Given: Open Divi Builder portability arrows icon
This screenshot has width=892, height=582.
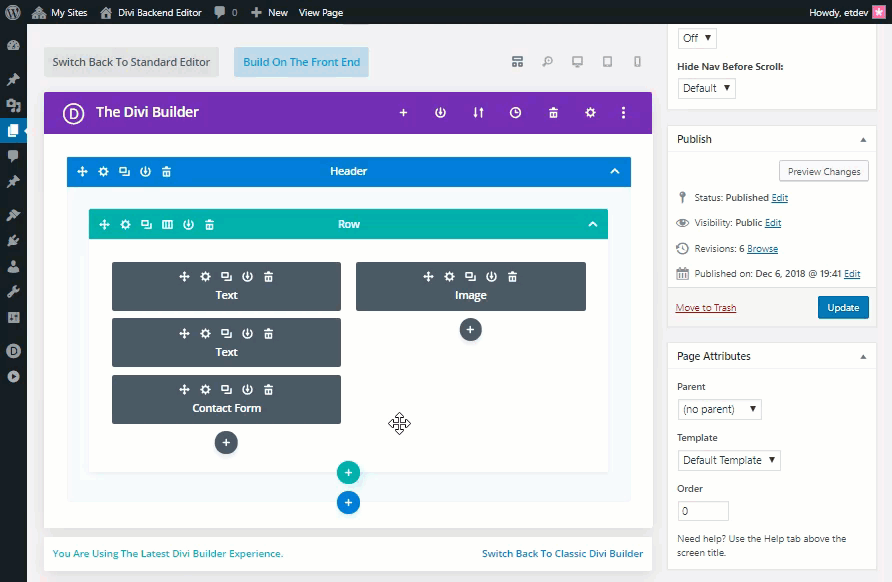Looking at the screenshot, I should 478,113.
